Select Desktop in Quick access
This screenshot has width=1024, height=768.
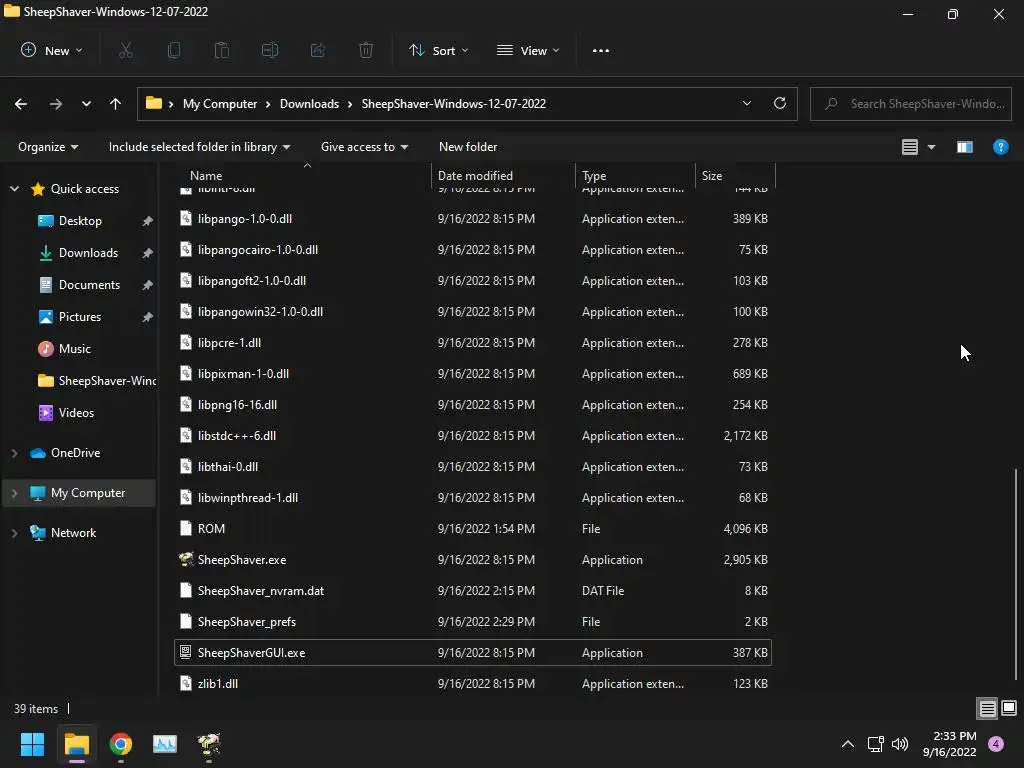(80, 221)
